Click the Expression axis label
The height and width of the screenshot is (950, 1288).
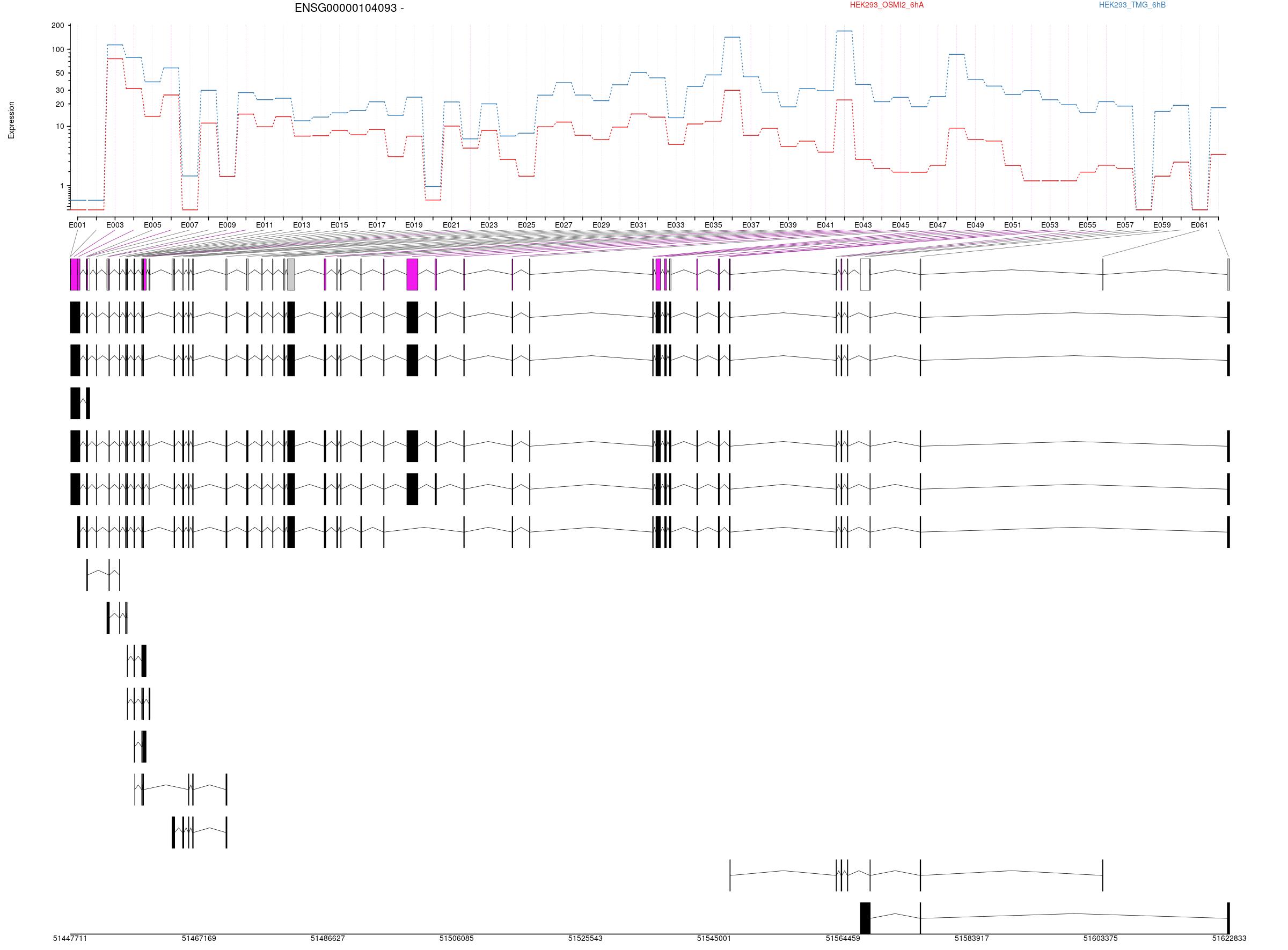pyautogui.click(x=11, y=120)
